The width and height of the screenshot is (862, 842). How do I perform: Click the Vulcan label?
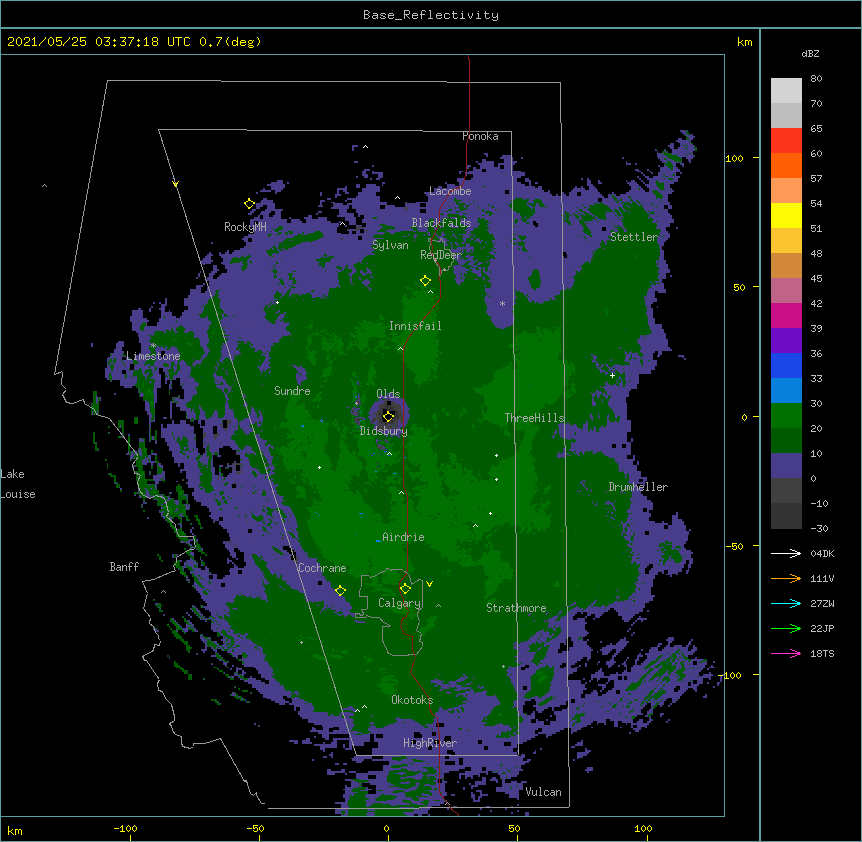543,792
